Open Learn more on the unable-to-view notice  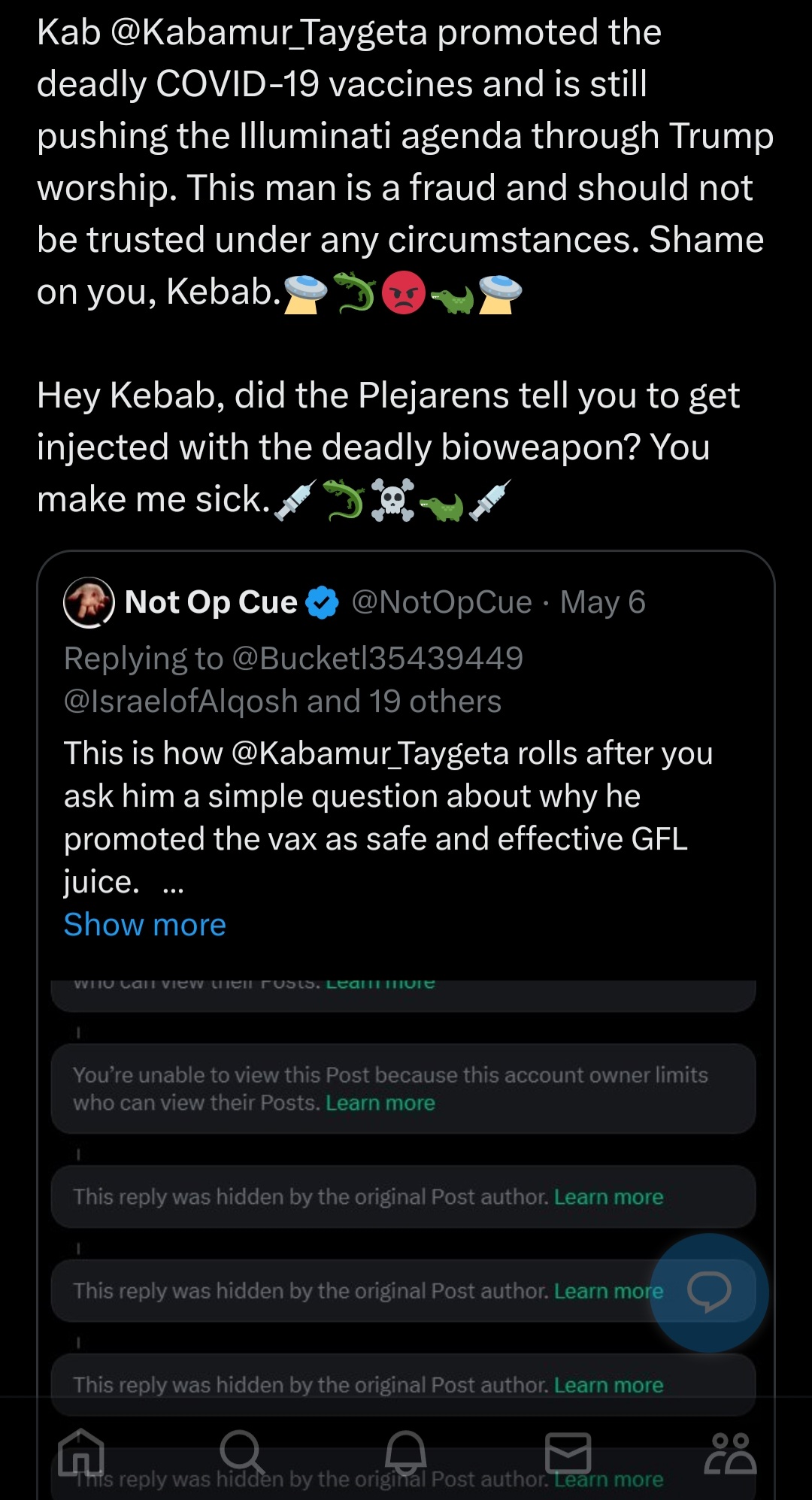click(380, 1103)
